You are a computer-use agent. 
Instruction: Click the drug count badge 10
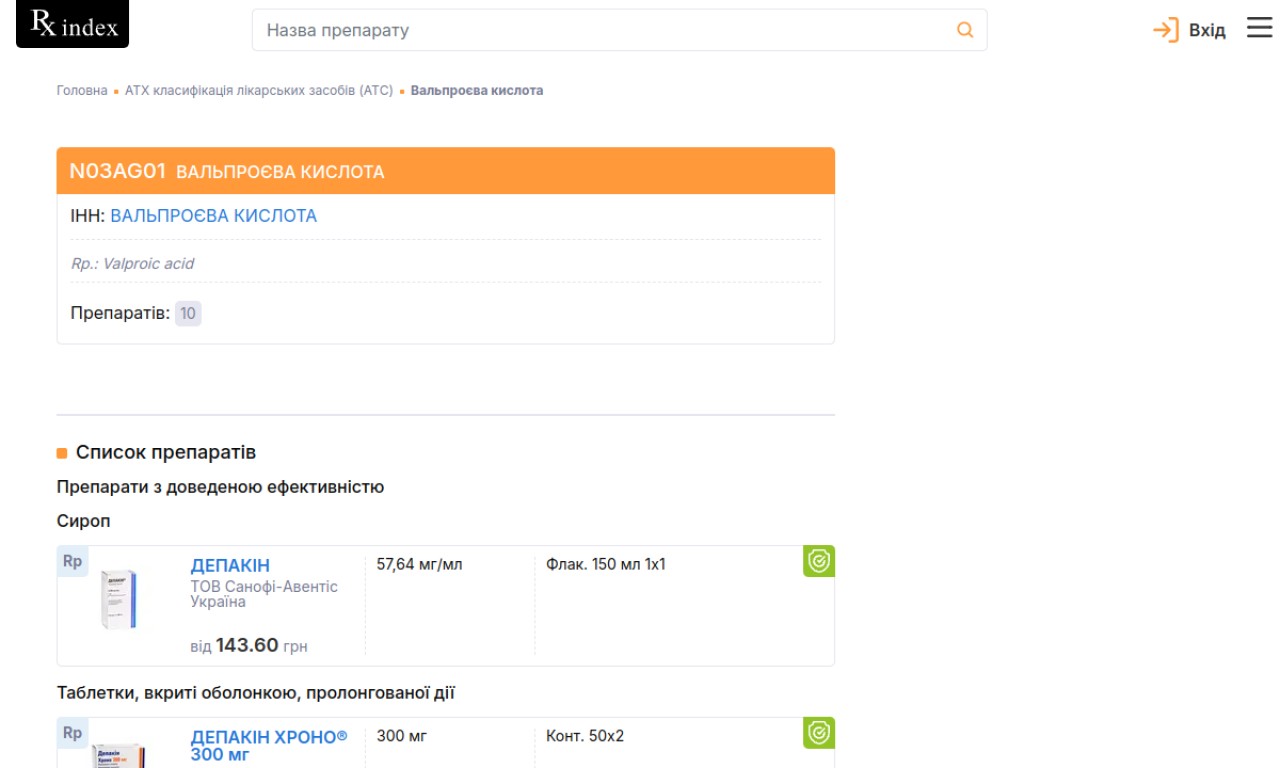pos(188,314)
